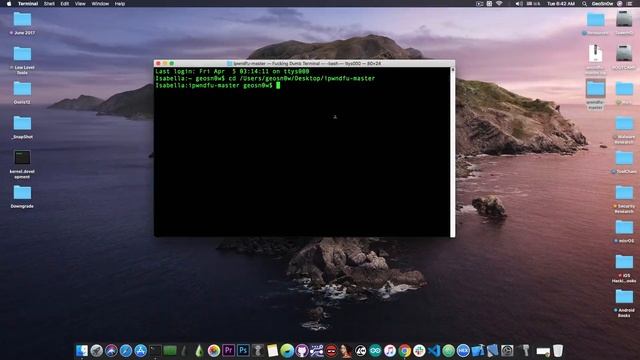Open Notification Center list icon
Image resolution: width=640 pixels, height=360 pixels.
coord(629,4)
